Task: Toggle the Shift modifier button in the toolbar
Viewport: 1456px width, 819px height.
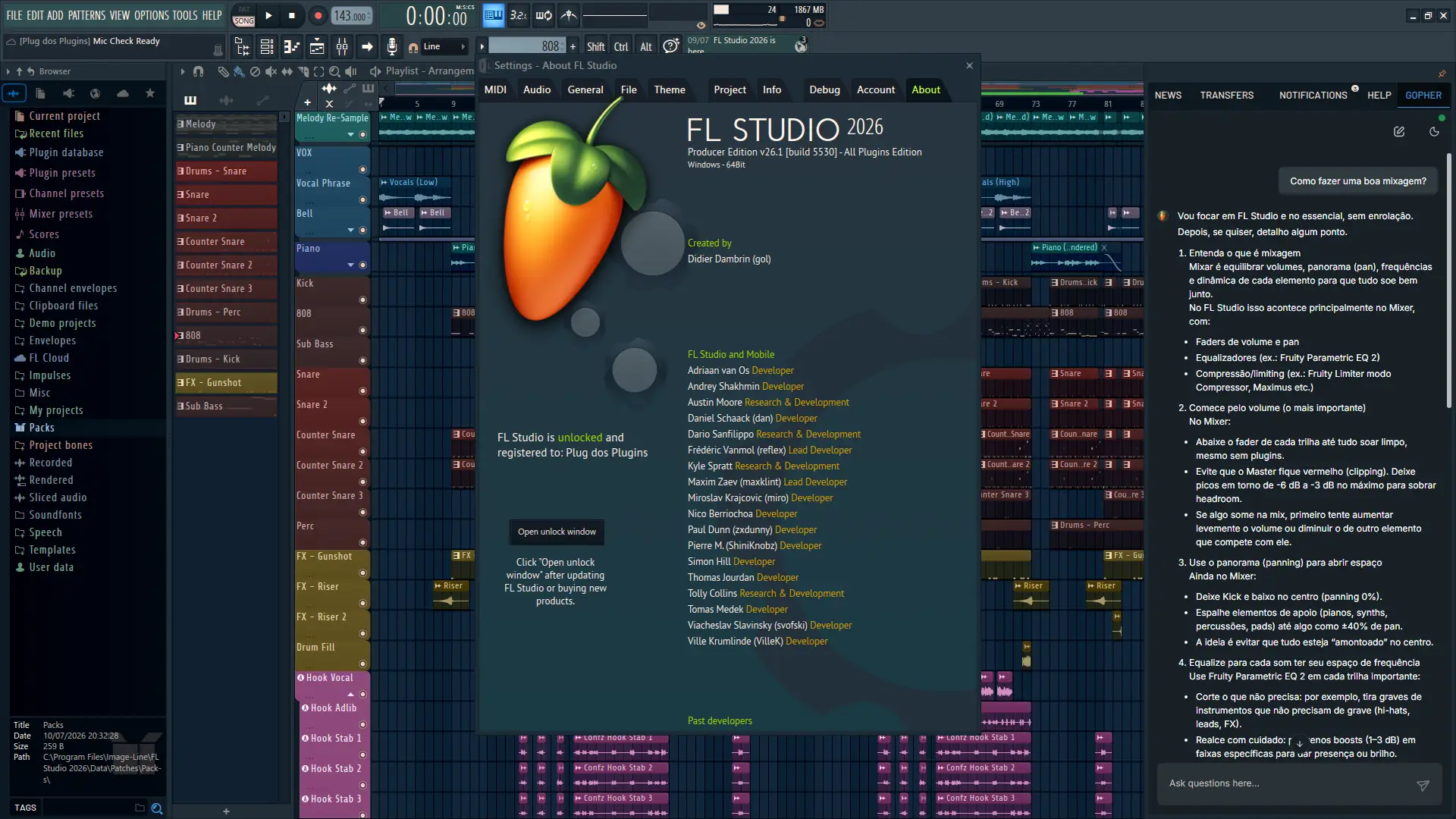Action: 596,47
